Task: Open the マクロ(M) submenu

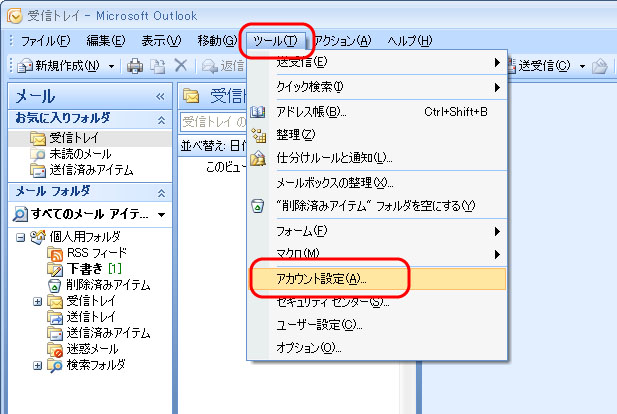Action: pos(377,254)
